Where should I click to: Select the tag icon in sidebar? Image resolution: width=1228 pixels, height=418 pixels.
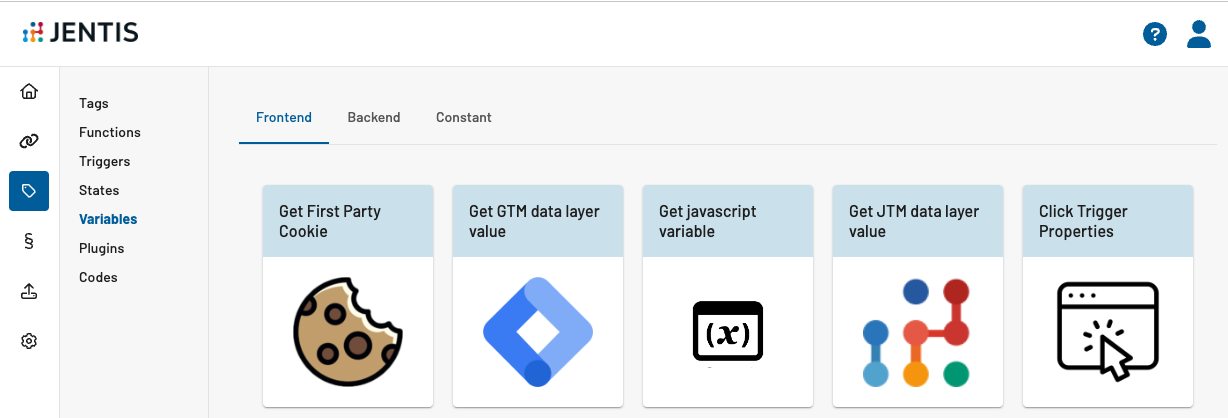click(x=29, y=191)
